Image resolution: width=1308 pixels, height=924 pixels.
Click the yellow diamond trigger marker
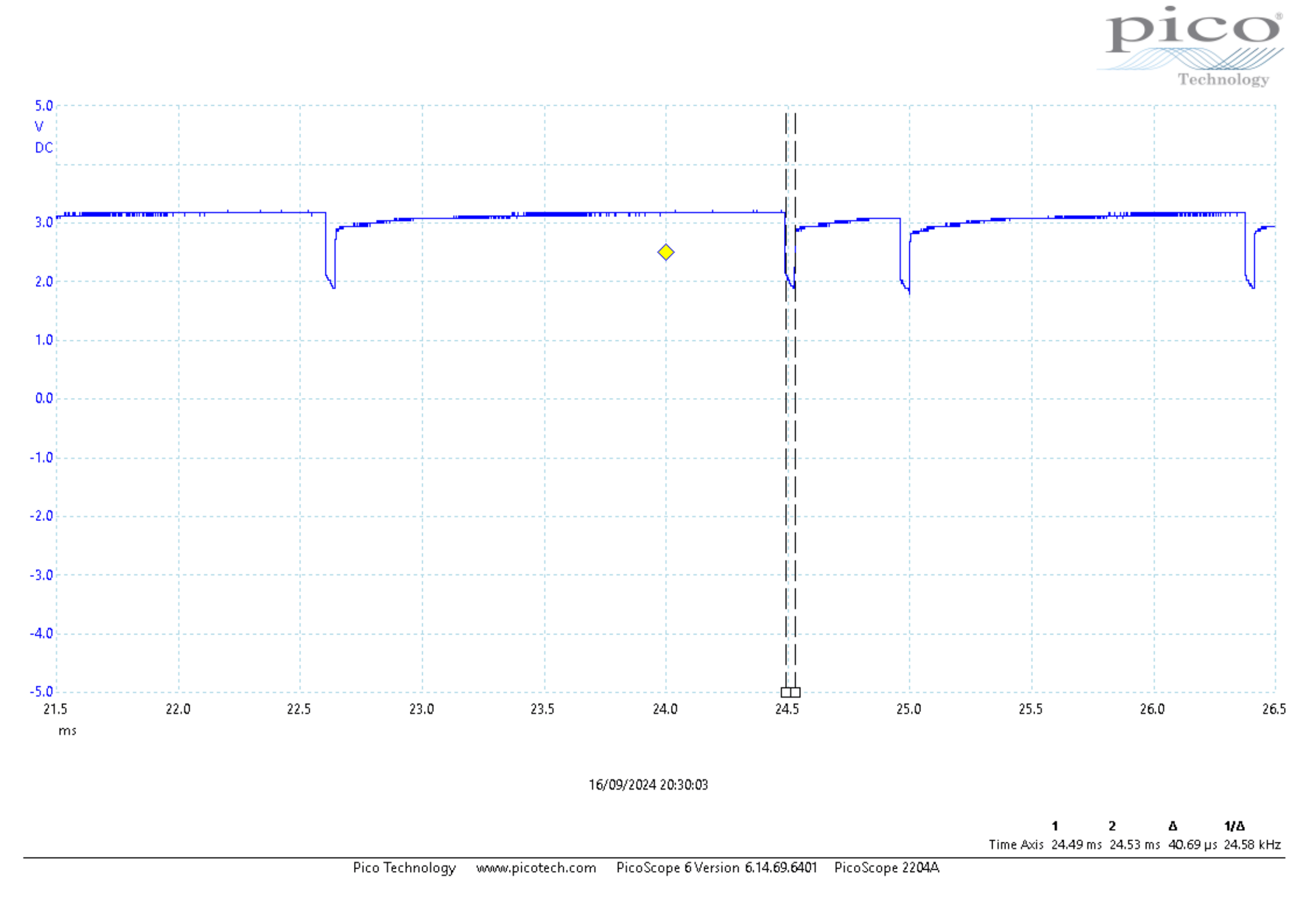pyautogui.click(x=665, y=252)
